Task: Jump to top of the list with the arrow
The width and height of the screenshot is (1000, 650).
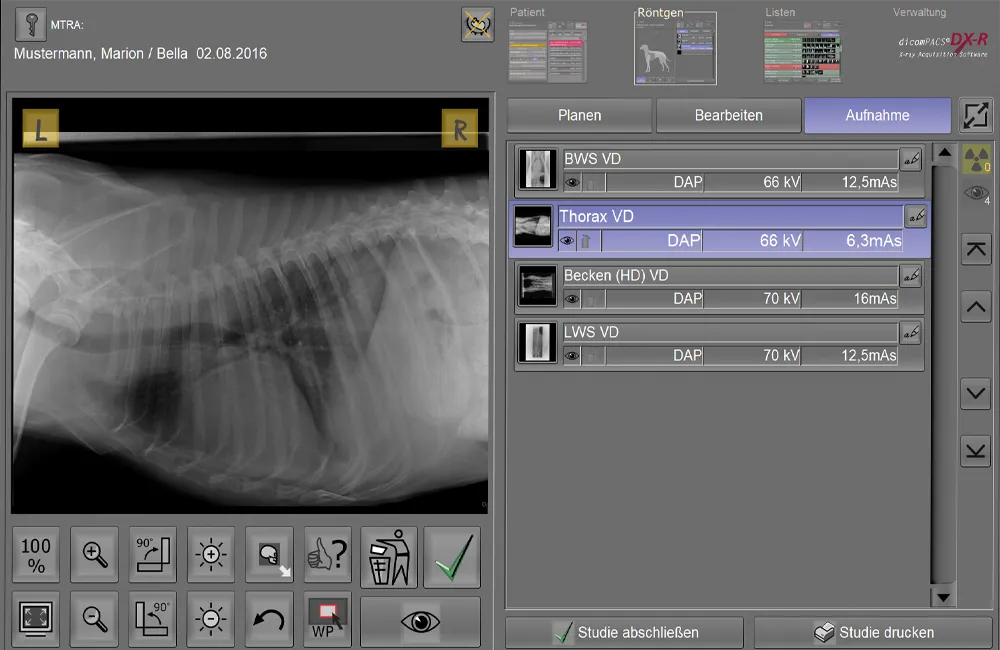Action: (975, 250)
